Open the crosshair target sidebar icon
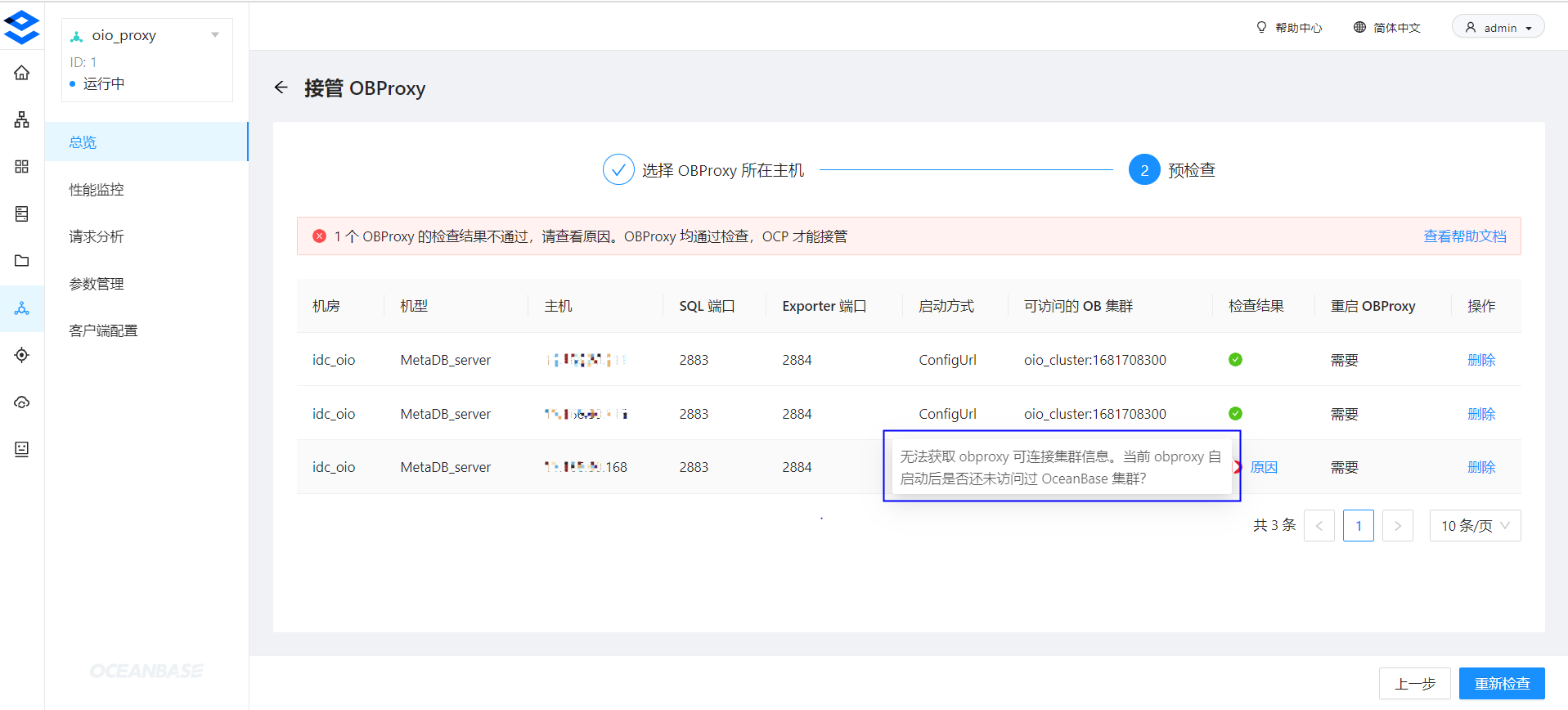 pos(22,355)
